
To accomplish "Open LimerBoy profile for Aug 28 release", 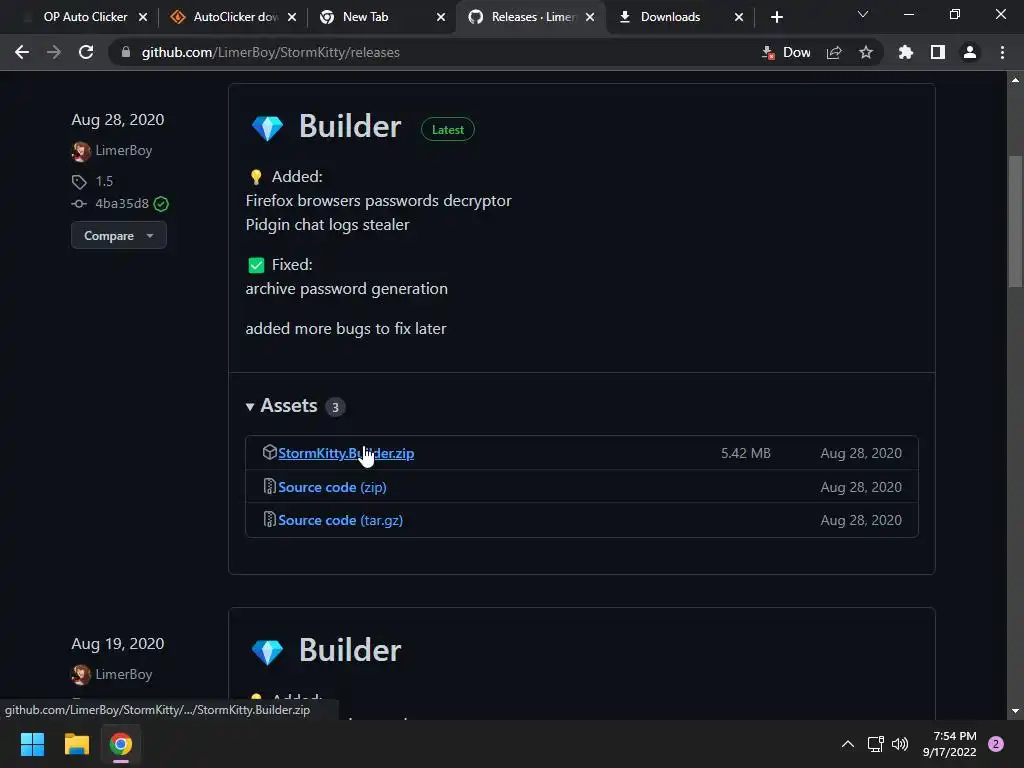I will [123, 150].
